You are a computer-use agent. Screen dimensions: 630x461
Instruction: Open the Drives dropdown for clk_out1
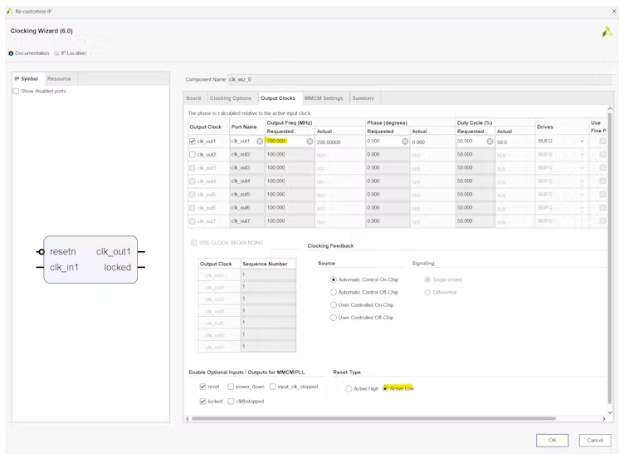582,142
